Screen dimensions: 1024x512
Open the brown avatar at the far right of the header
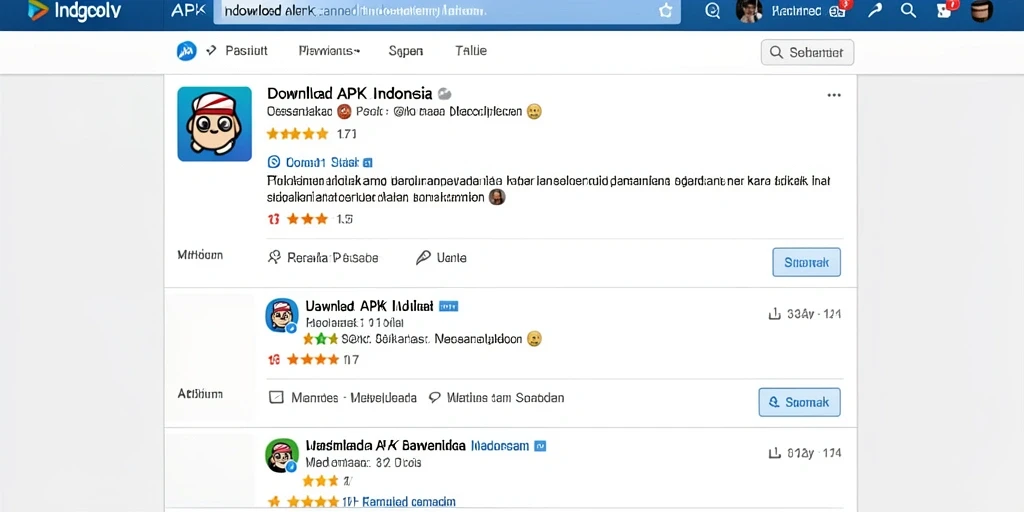982,10
